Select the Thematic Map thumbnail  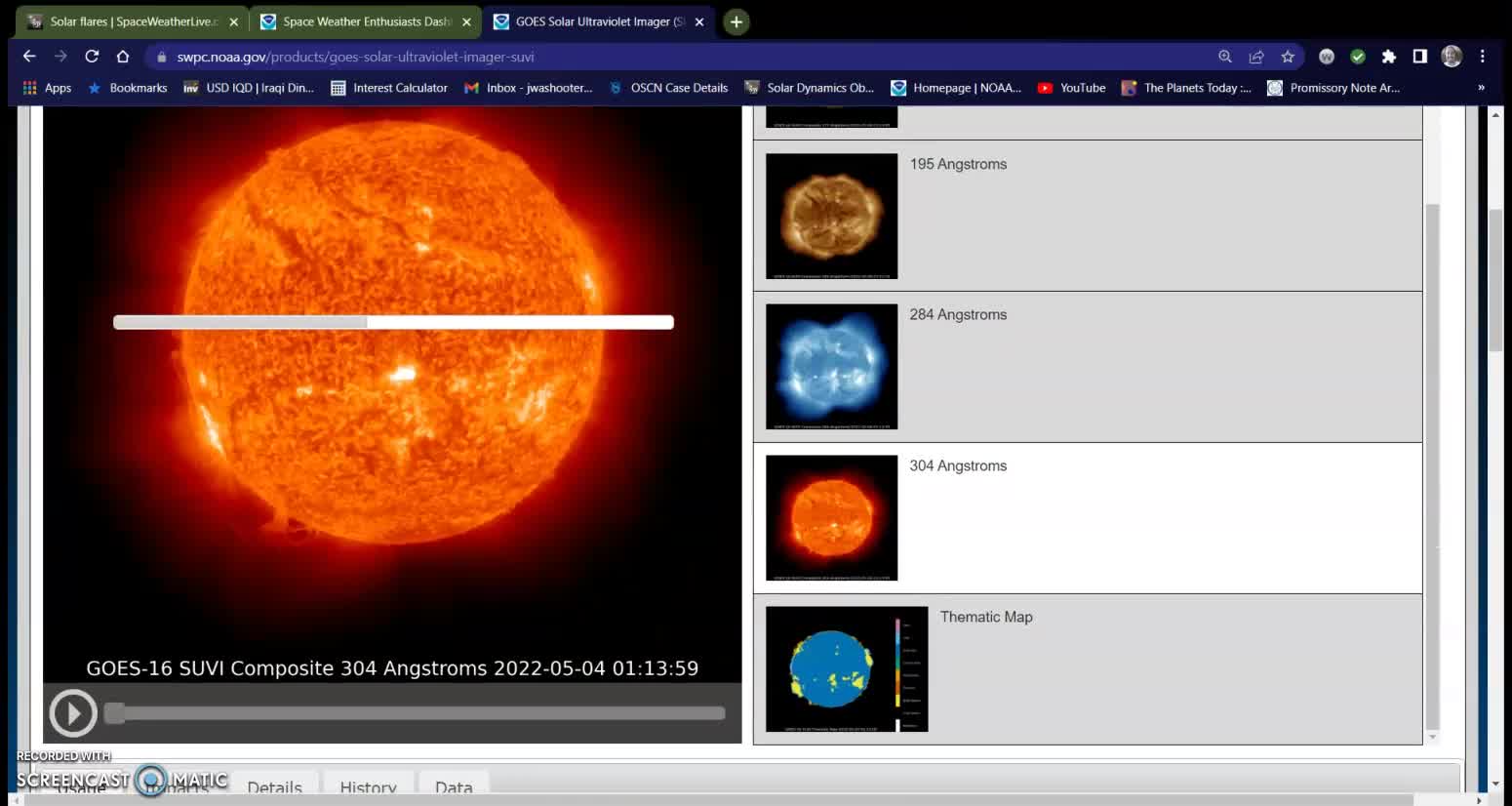[847, 669]
